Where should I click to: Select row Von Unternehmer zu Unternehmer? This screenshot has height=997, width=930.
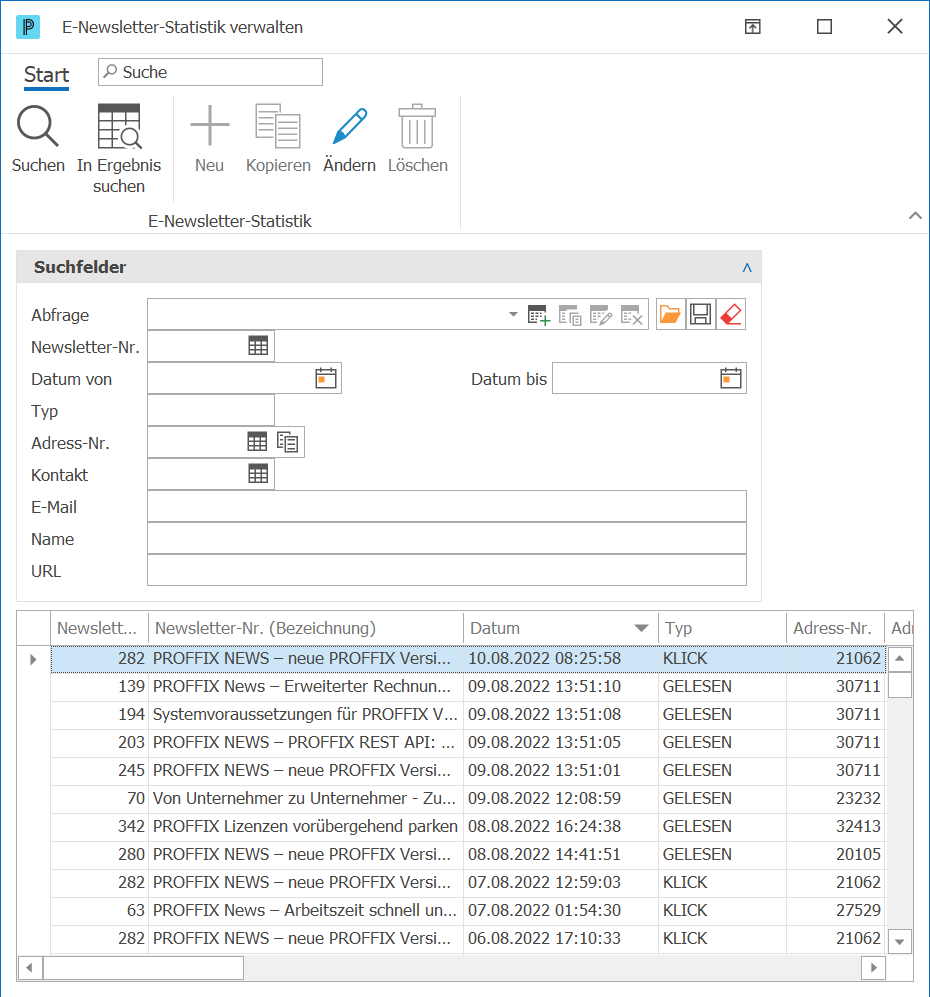[468, 799]
